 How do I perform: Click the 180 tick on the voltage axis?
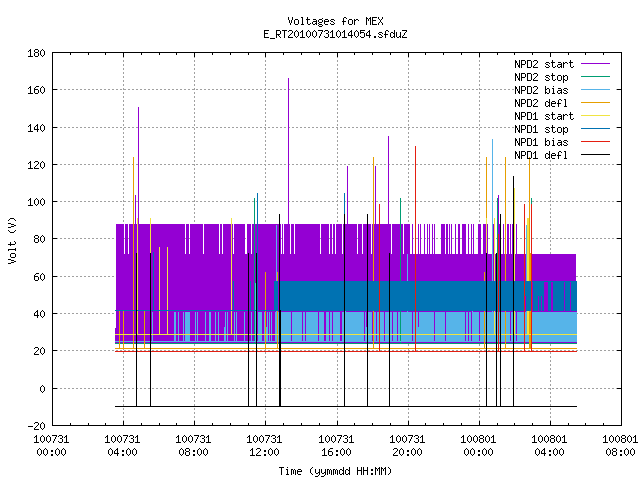(36, 53)
